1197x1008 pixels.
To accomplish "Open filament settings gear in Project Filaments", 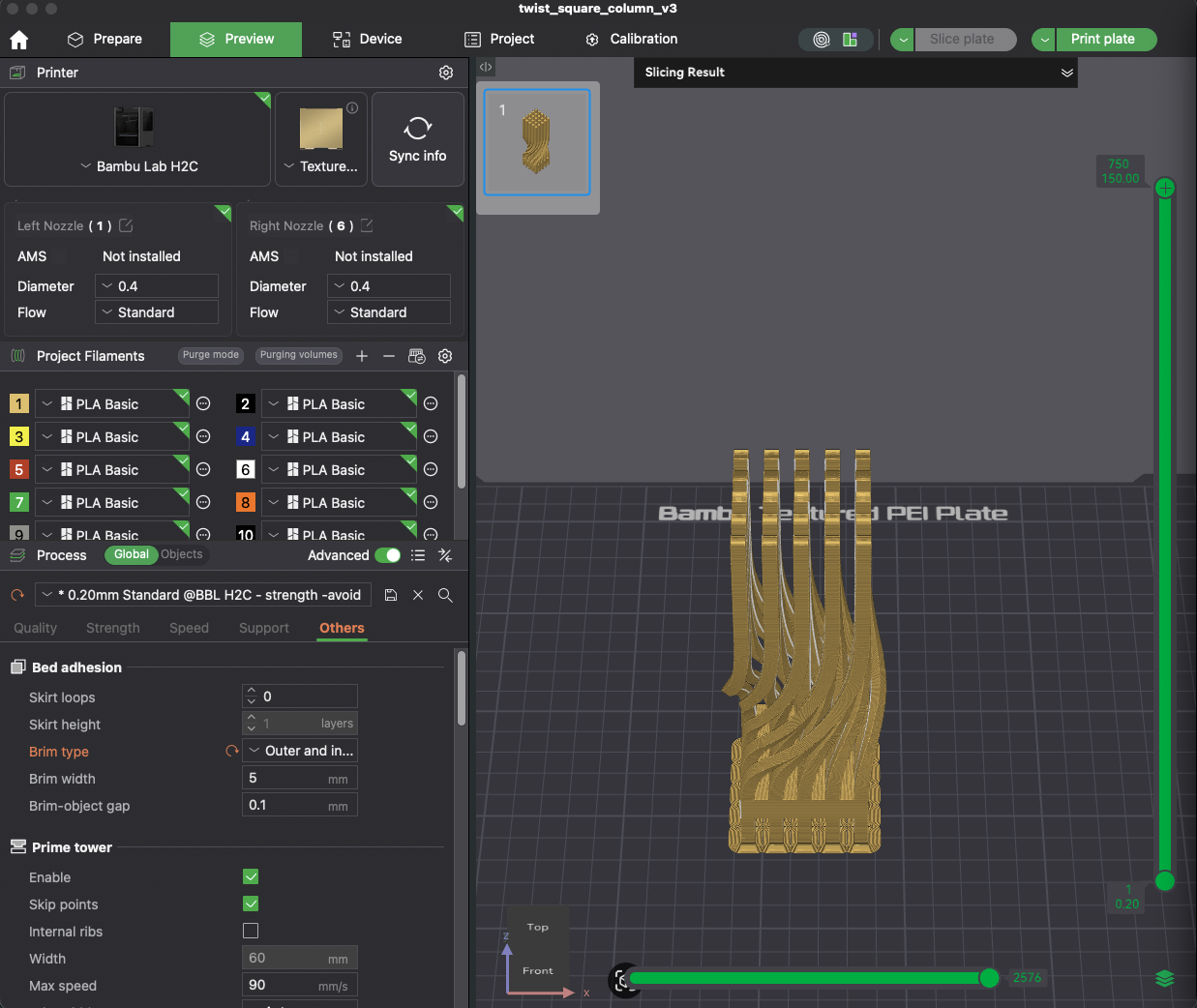I will (x=445, y=356).
